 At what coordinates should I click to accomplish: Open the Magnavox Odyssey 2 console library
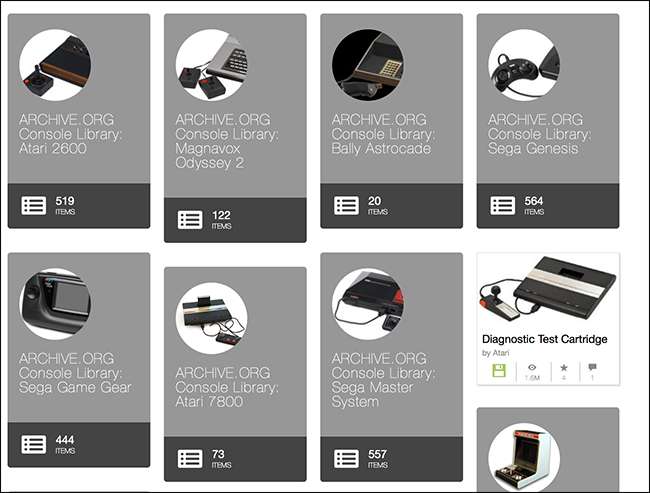click(227, 141)
